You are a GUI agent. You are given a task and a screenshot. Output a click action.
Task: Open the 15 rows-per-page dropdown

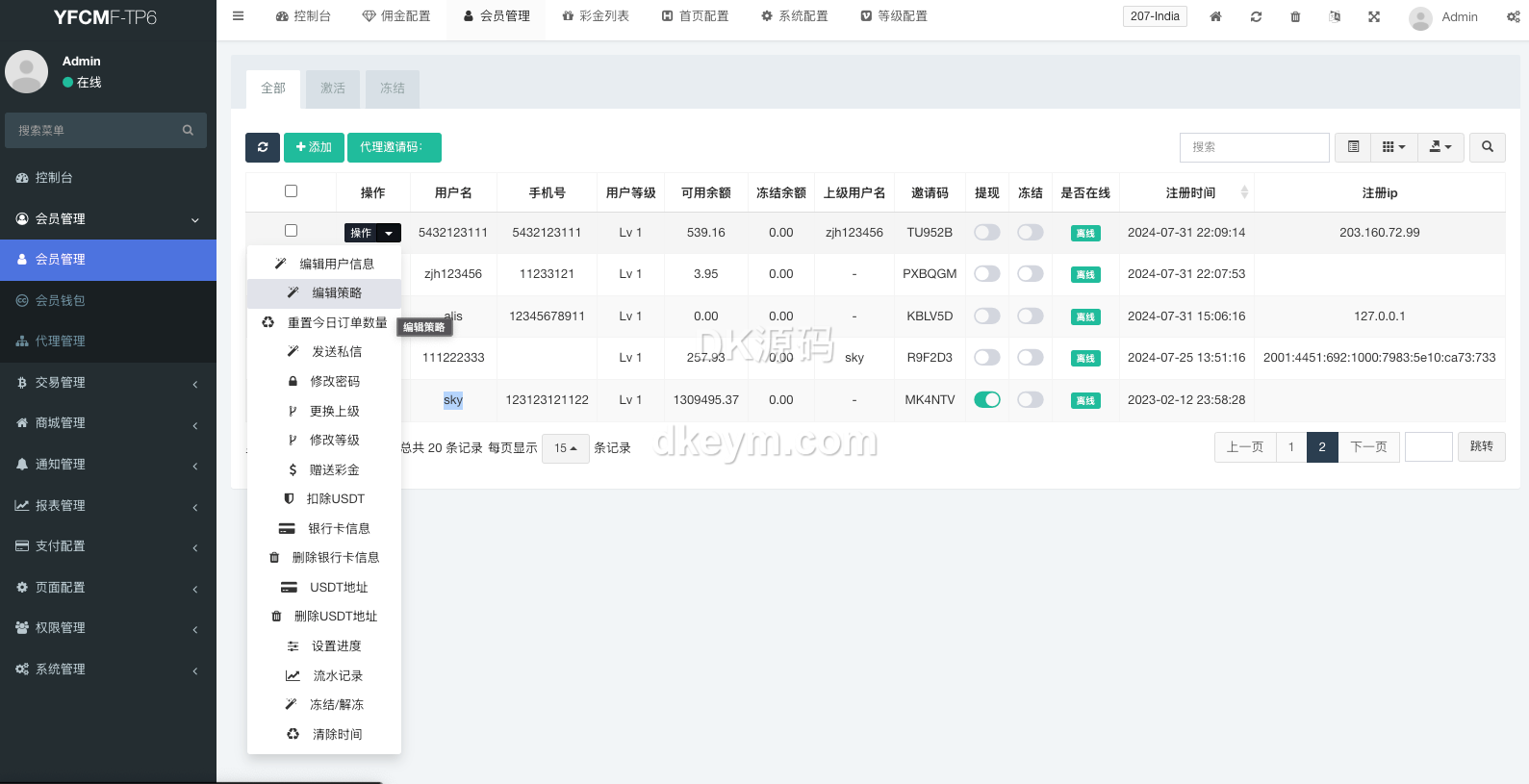(x=566, y=448)
